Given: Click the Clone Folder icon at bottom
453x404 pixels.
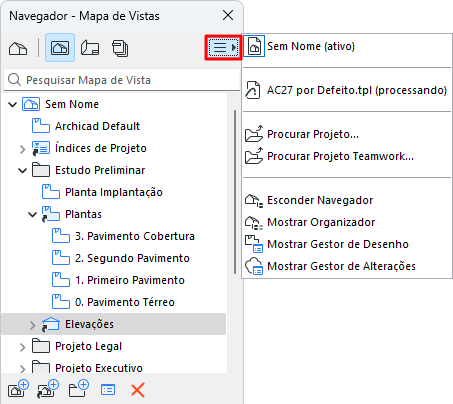Looking at the screenshot, I should click(48, 389).
